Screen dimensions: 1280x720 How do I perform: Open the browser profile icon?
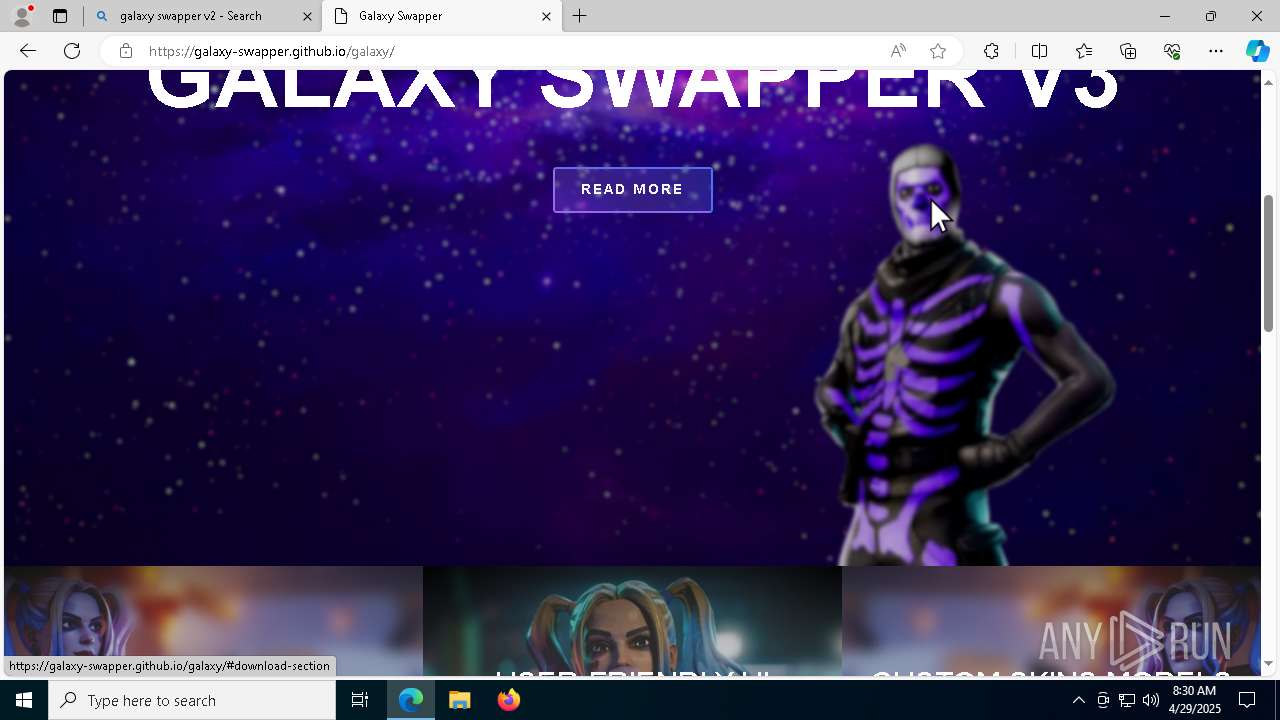(x=21, y=16)
